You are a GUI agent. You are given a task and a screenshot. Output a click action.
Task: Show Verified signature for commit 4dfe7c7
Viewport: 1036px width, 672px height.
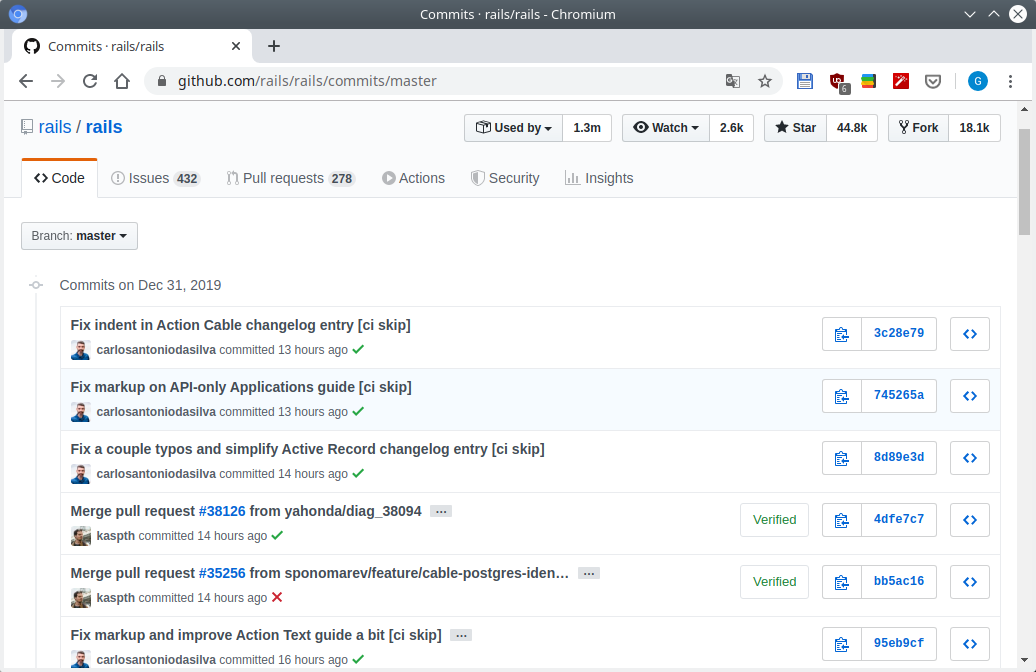click(774, 520)
